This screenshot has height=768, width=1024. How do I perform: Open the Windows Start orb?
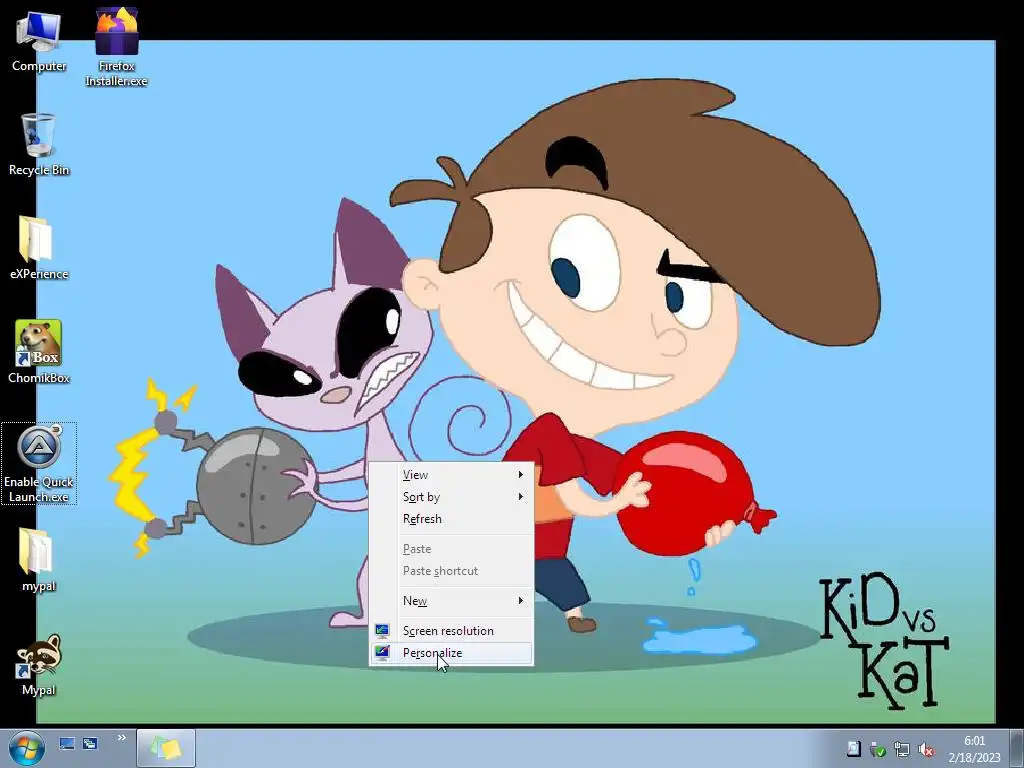click(27, 748)
